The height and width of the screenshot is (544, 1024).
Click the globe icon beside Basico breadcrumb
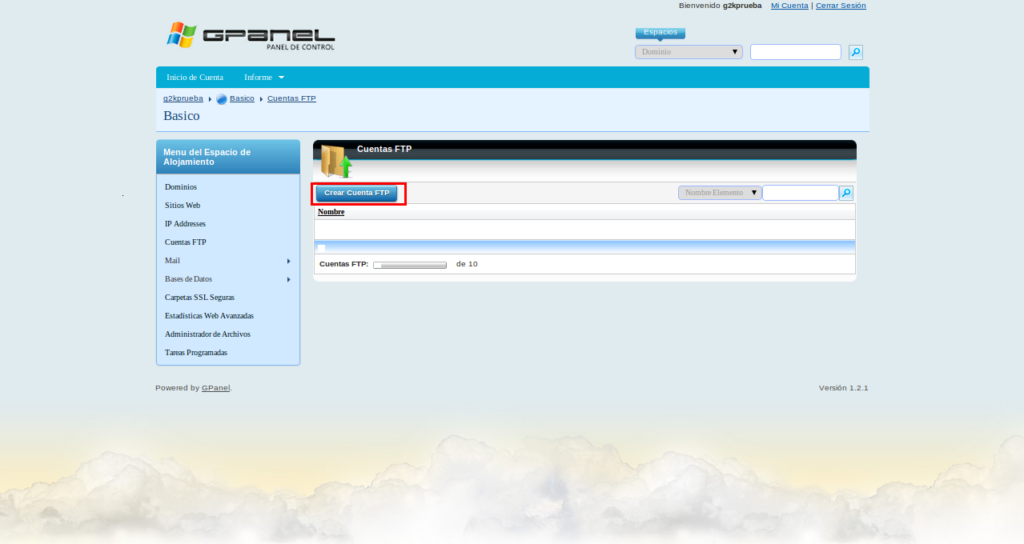(x=221, y=99)
